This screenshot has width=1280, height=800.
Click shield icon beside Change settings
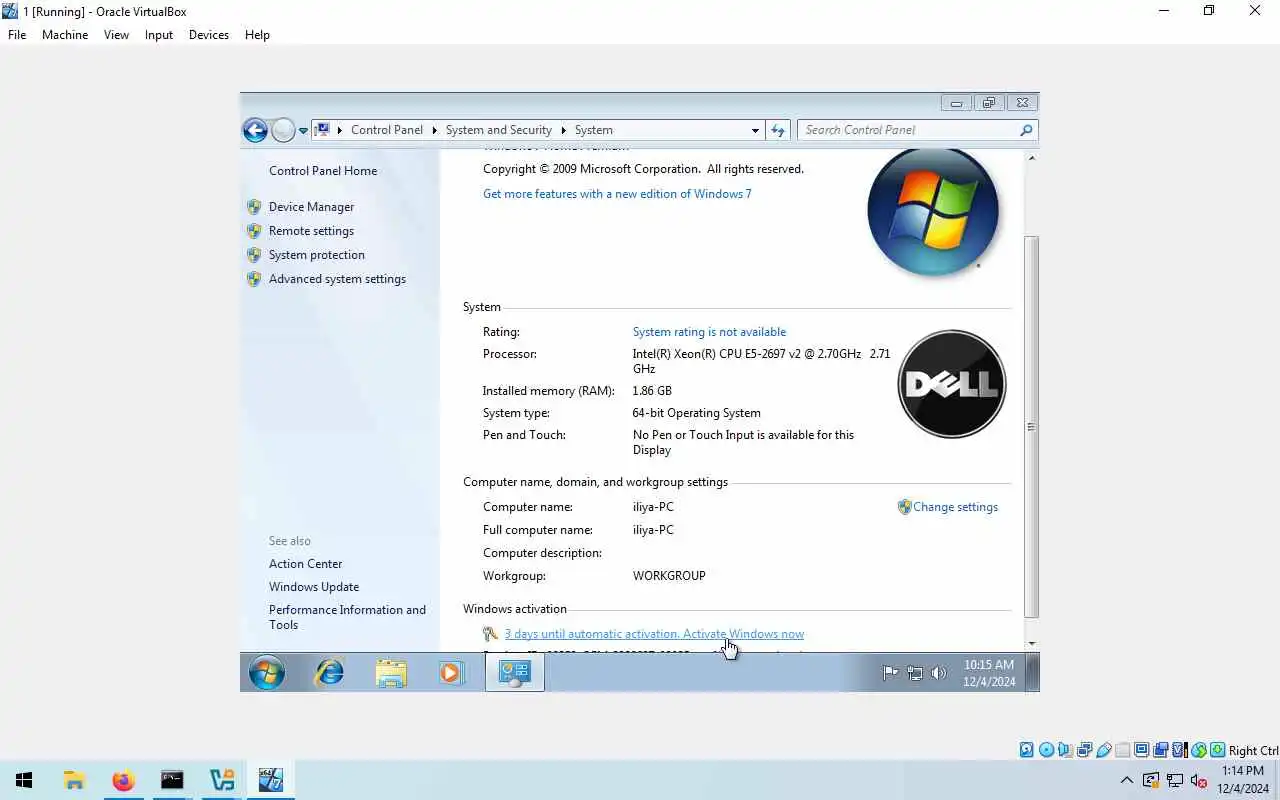[x=904, y=507]
